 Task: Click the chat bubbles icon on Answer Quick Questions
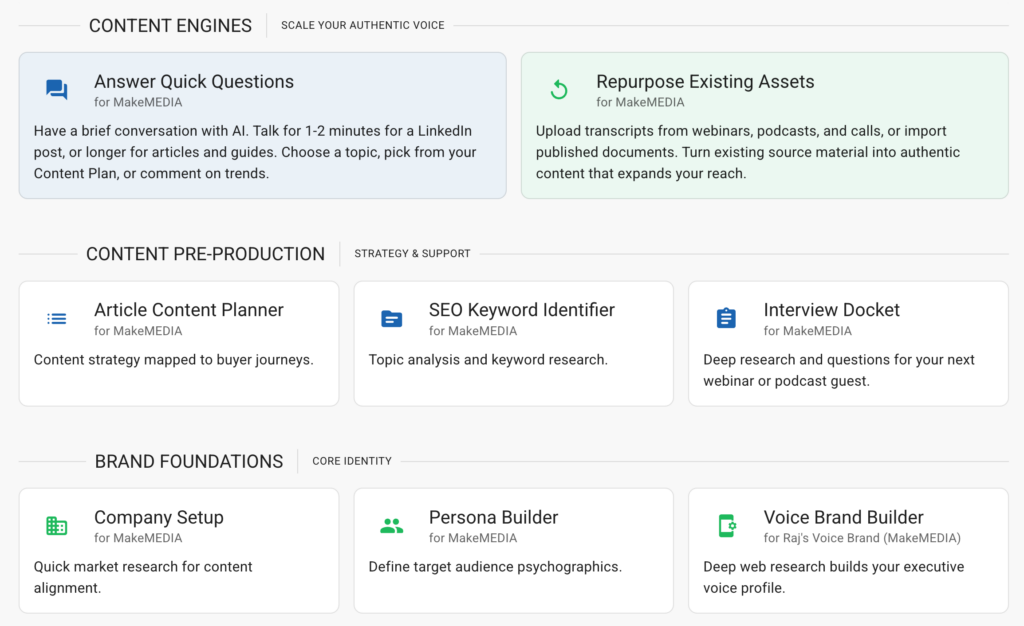(x=57, y=89)
